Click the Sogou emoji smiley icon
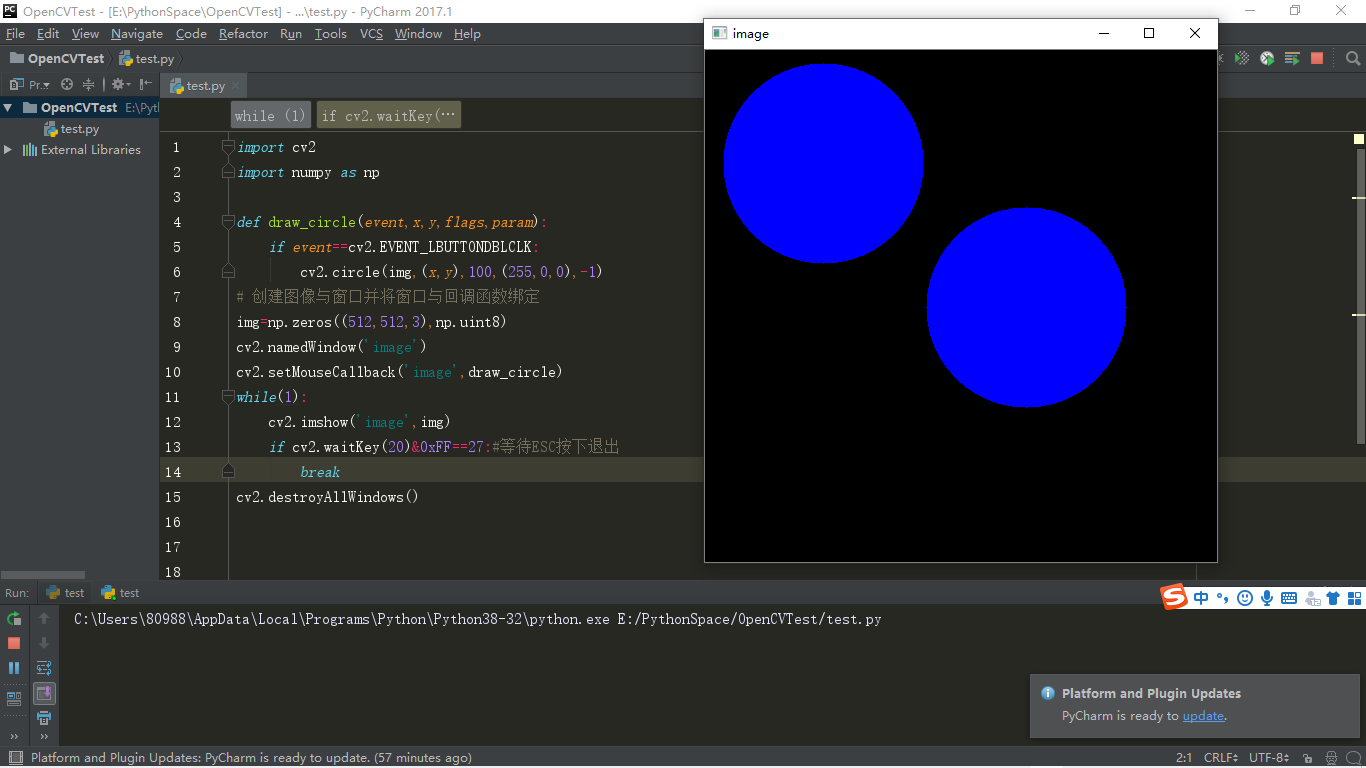1366x768 pixels. coord(1245,598)
